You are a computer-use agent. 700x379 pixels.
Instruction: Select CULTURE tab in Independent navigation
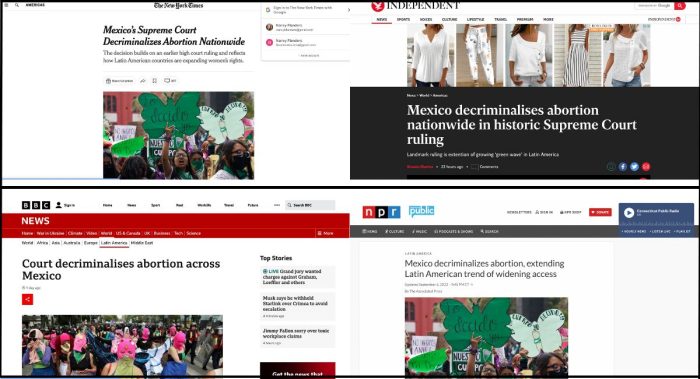coord(449,20)
